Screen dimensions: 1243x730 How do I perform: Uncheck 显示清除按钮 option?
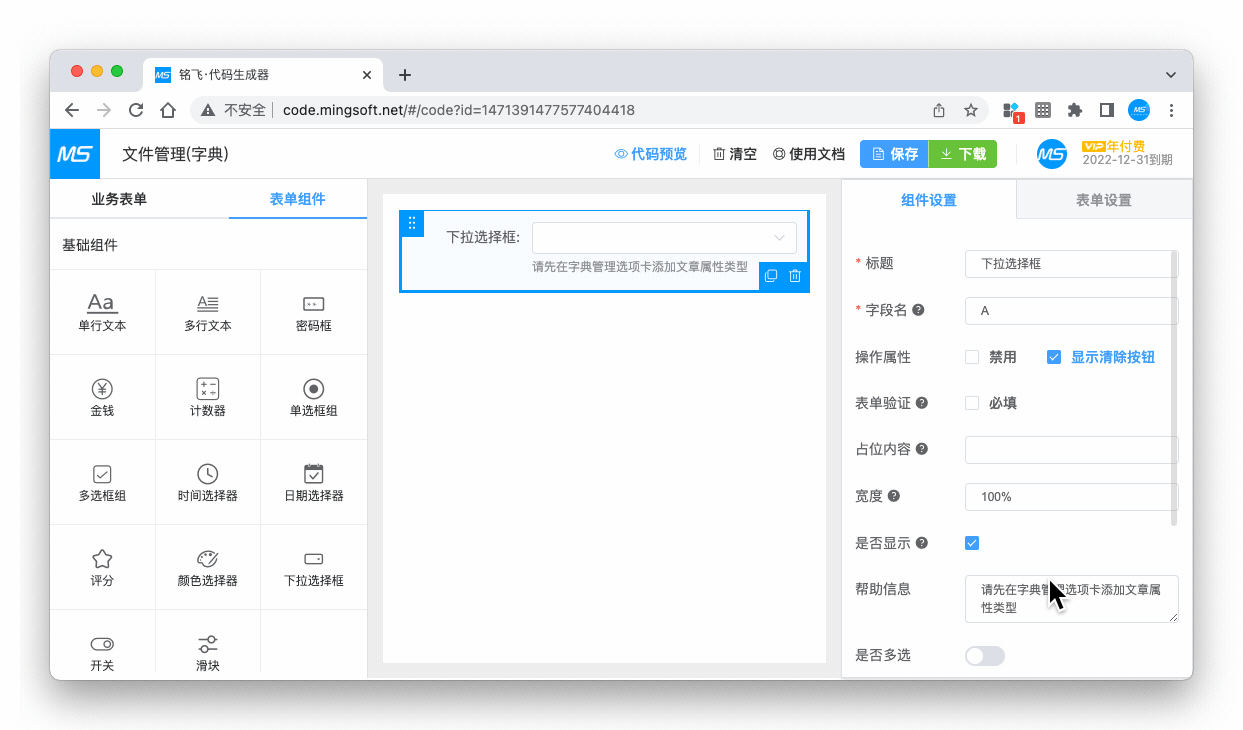tap(1053, 357)
